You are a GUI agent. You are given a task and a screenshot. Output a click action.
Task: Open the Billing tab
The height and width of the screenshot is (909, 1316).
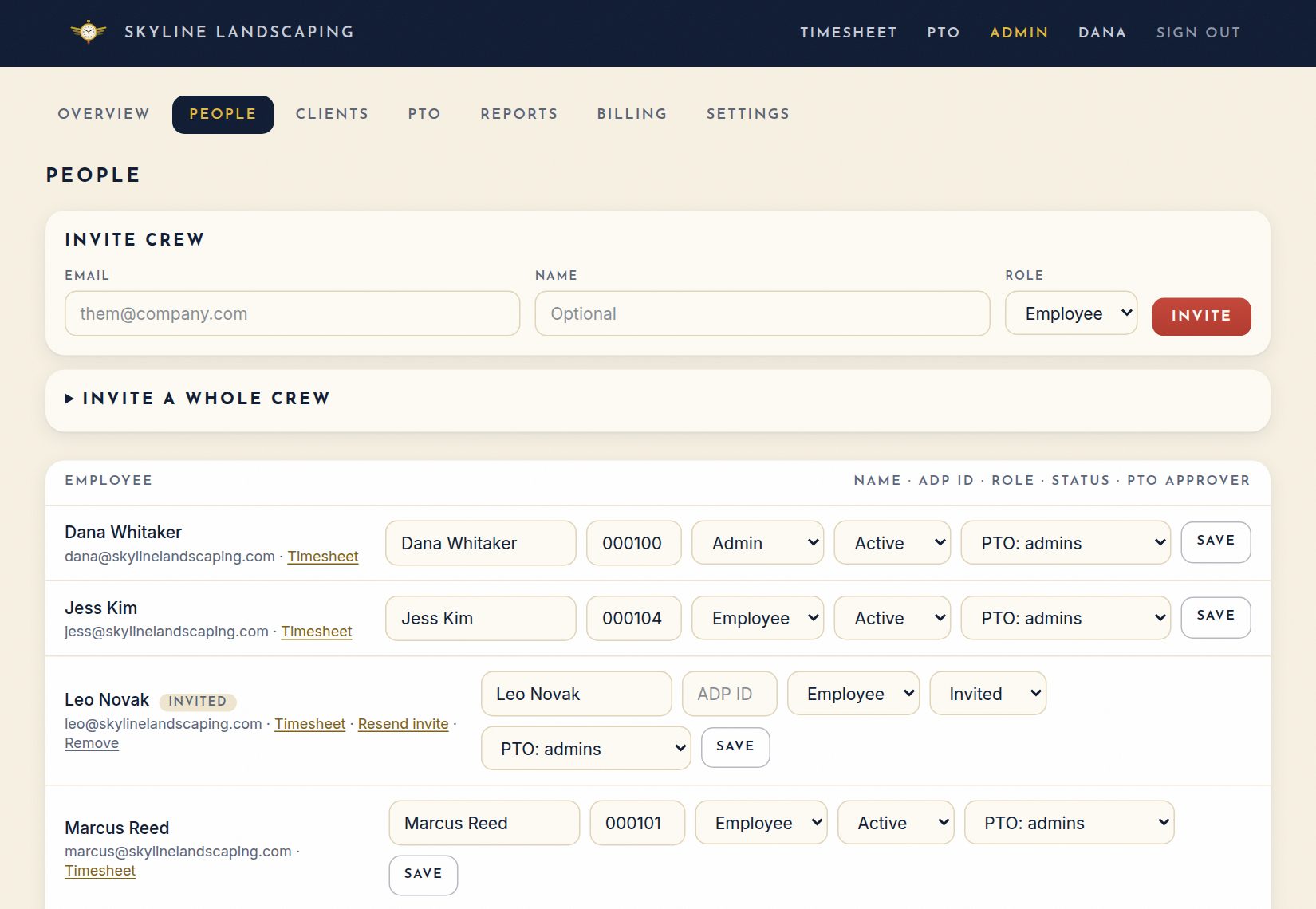(x=632, y=114)
